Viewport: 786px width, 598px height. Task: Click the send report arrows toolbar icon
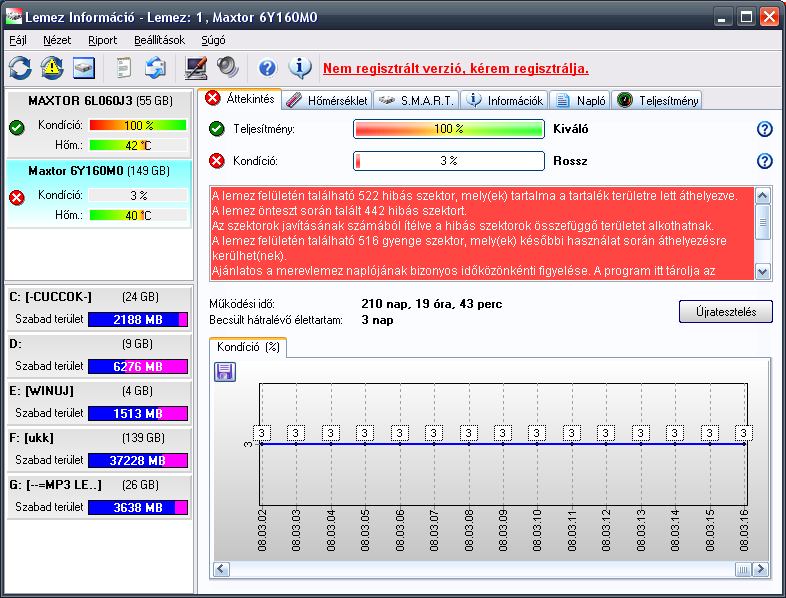tap(155, 68)
